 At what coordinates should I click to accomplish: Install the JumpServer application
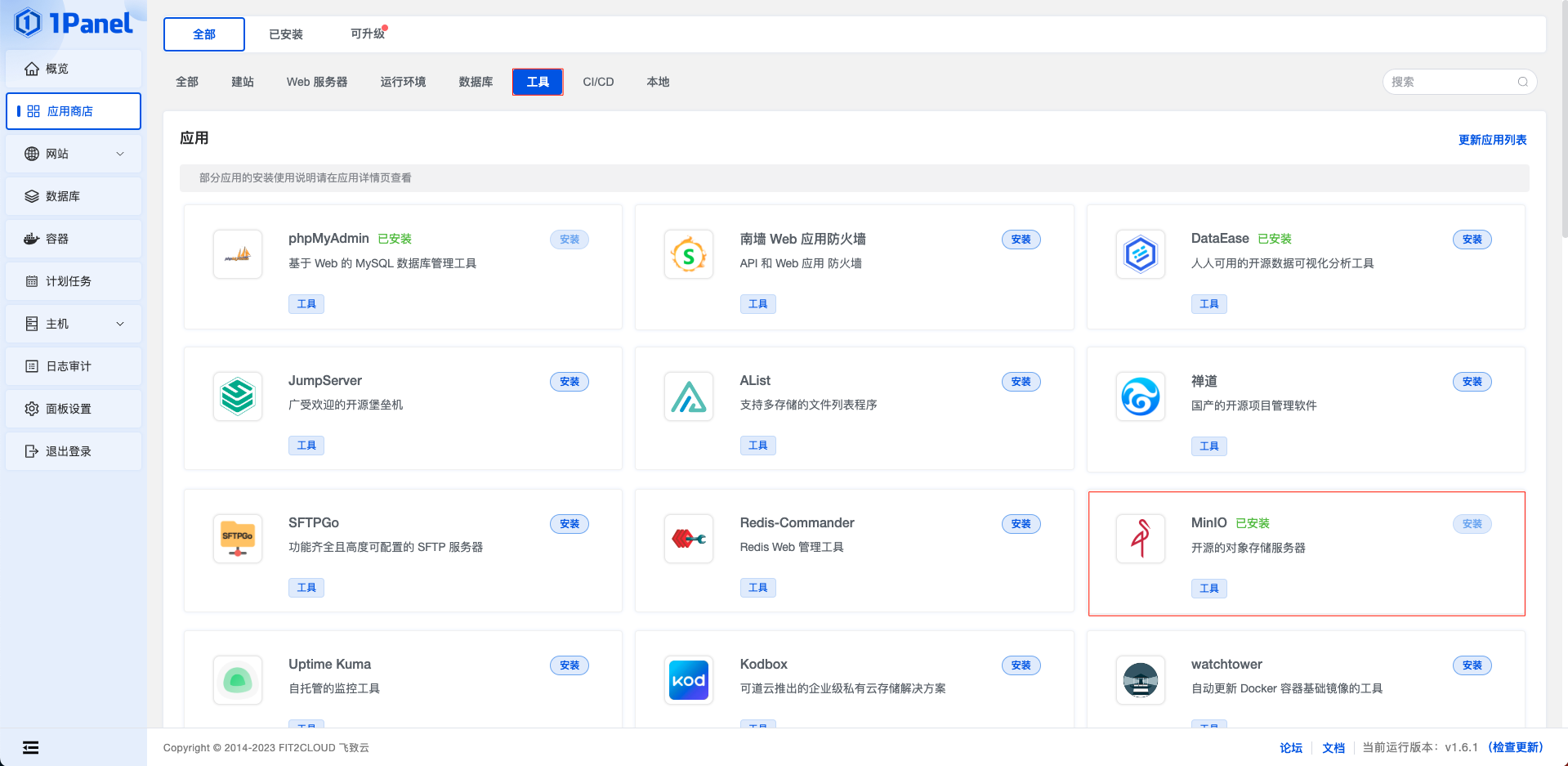point(570,382)
